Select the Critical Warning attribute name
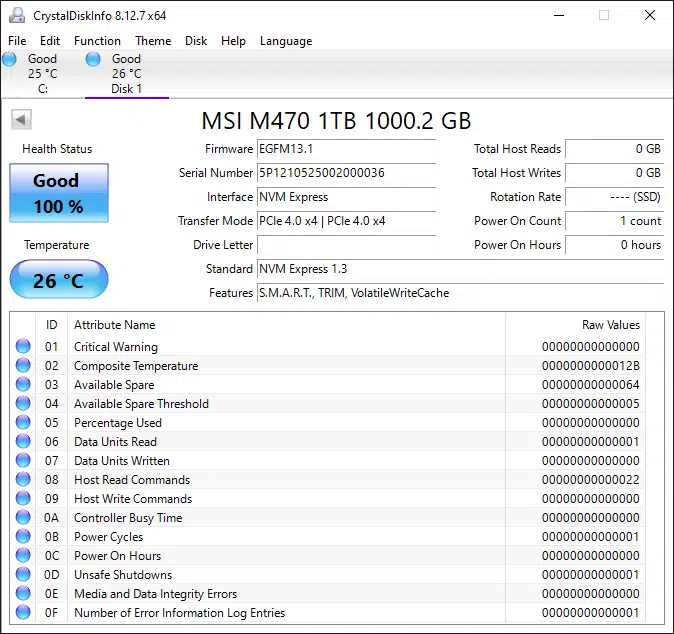 (x=116, y=346)
